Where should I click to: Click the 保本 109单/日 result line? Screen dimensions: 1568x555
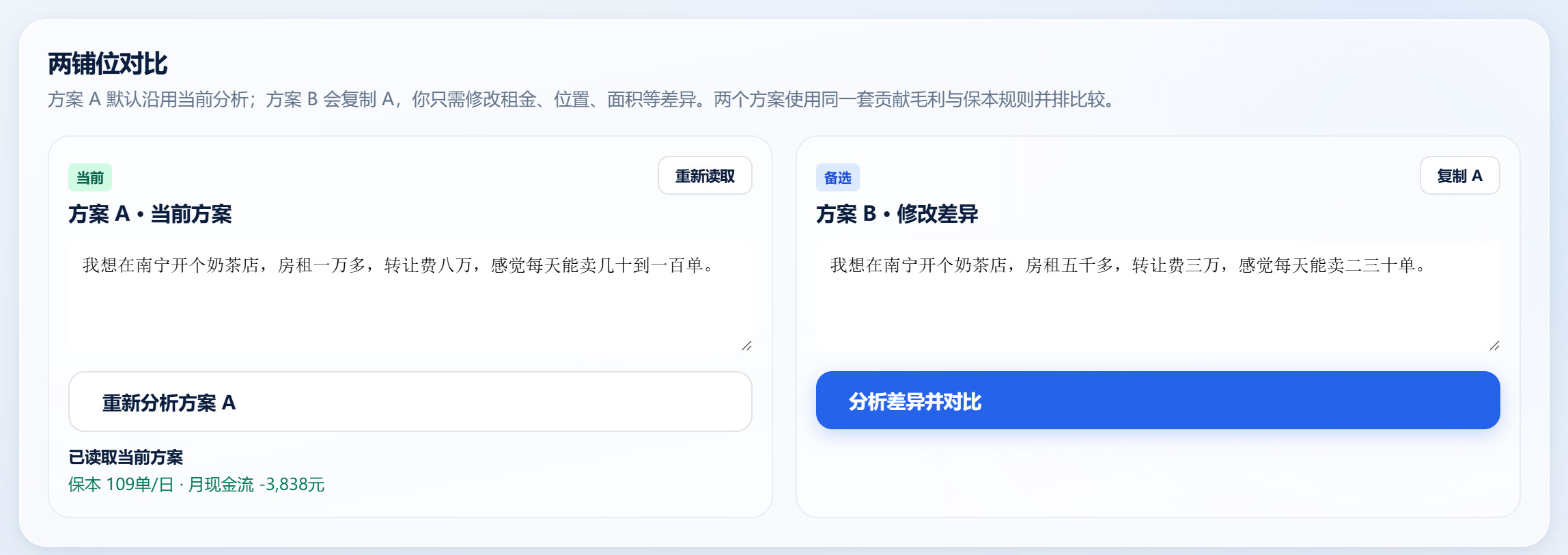click(197, 485)
